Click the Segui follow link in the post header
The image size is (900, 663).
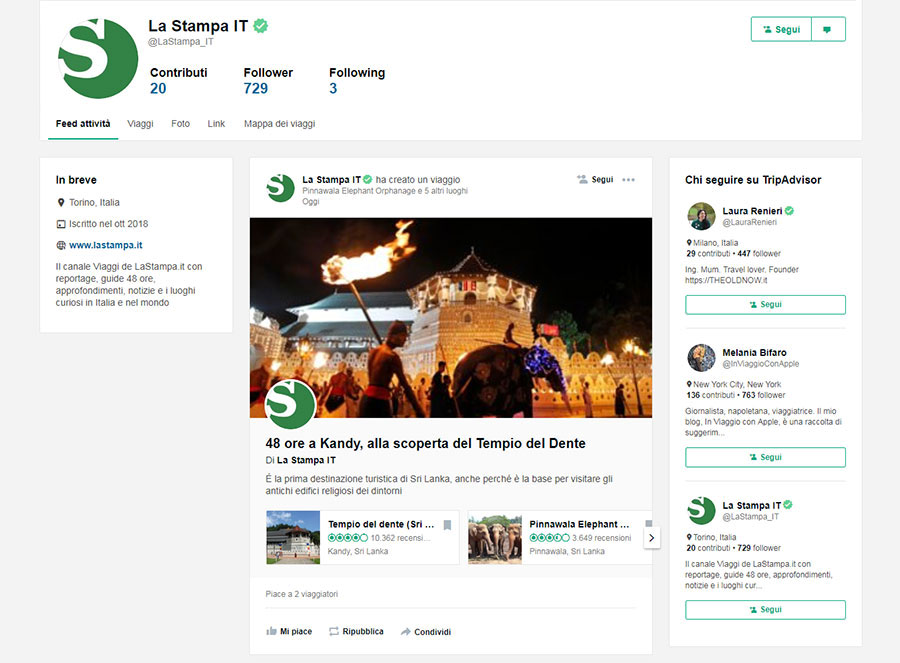tap(595, 180)
